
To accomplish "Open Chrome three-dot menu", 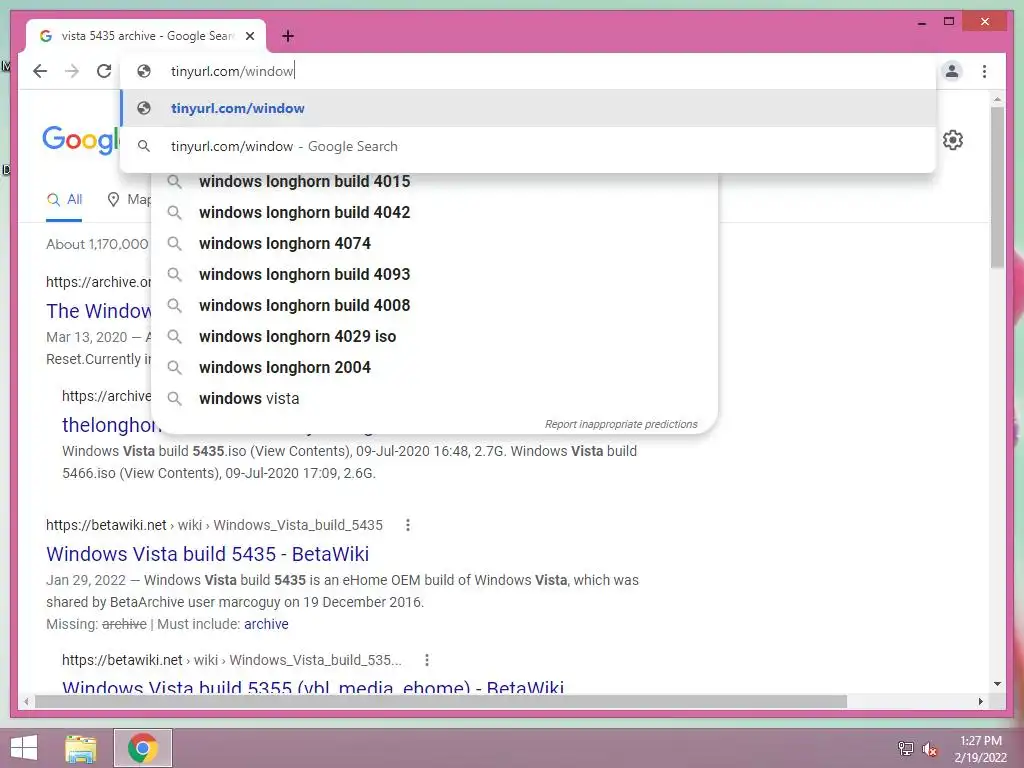I will pyautogui.click(x=984, y=71).
